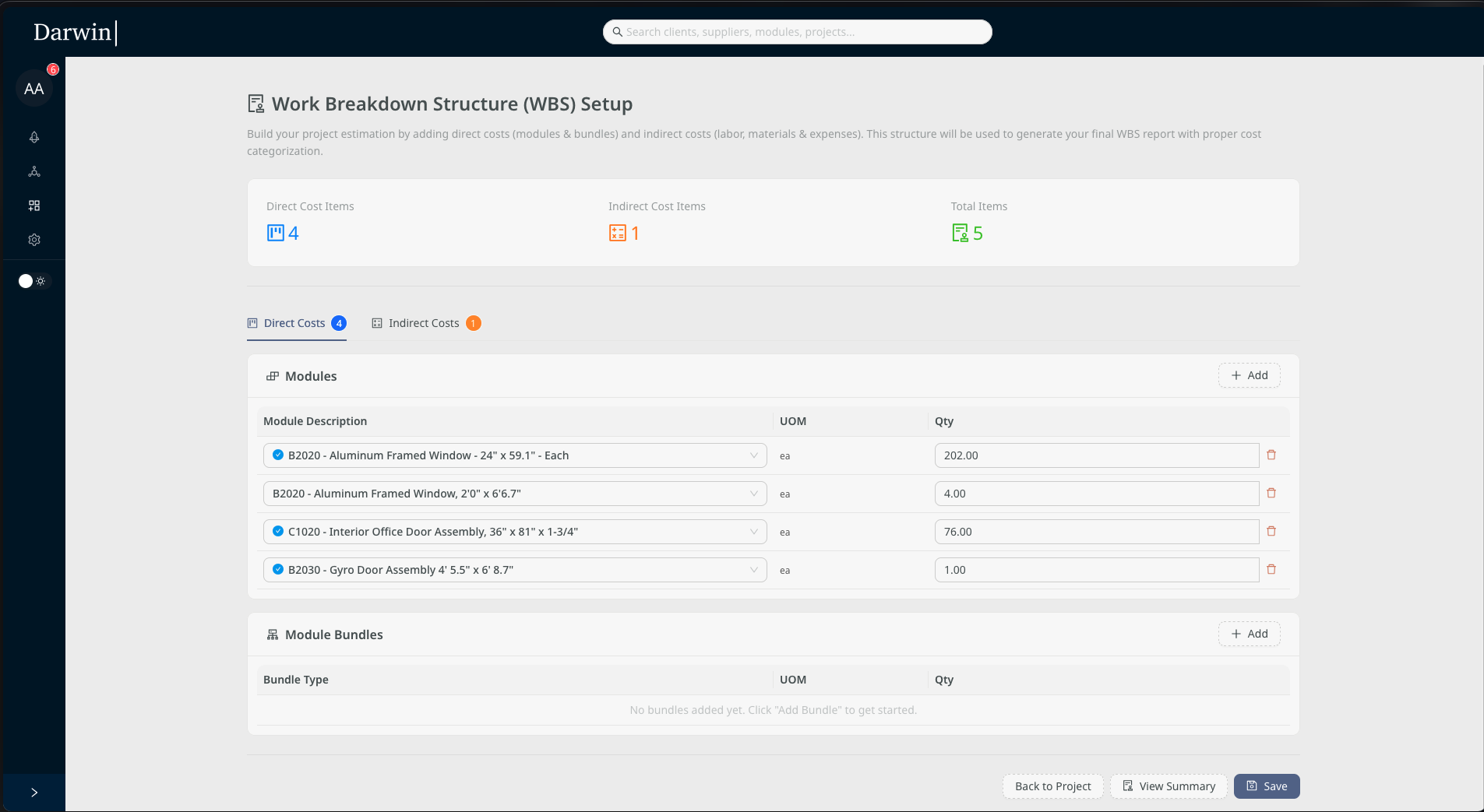Switch theme using the light/dark toggle

(32, 281)
